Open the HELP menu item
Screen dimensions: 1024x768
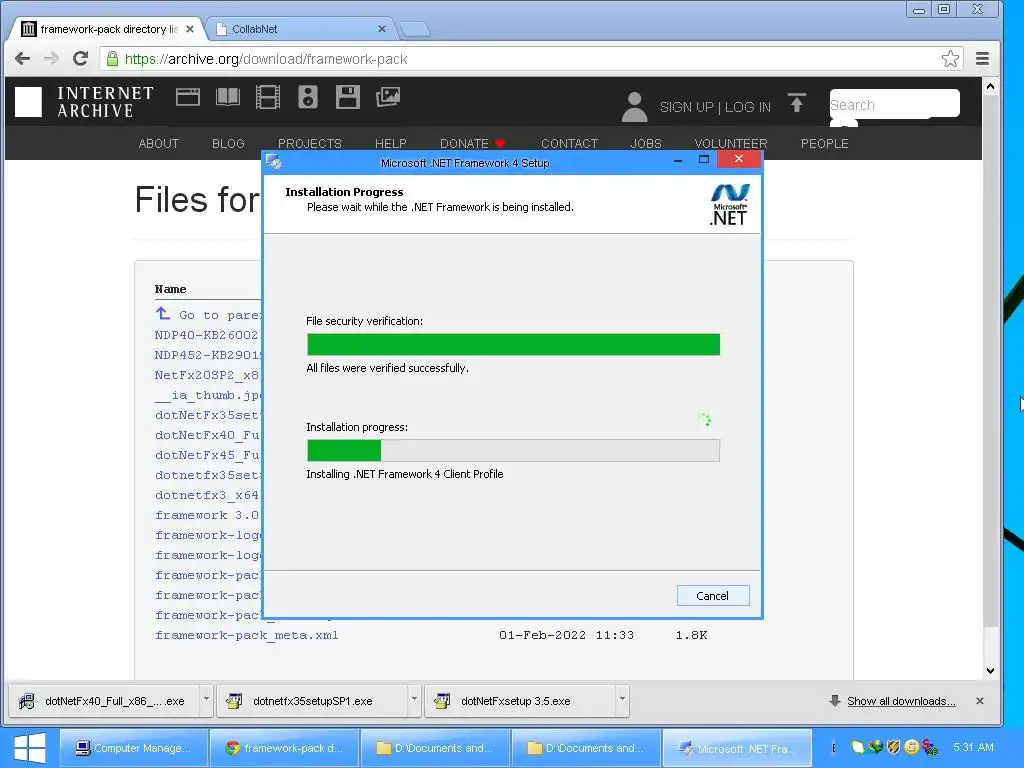(391, 144)
